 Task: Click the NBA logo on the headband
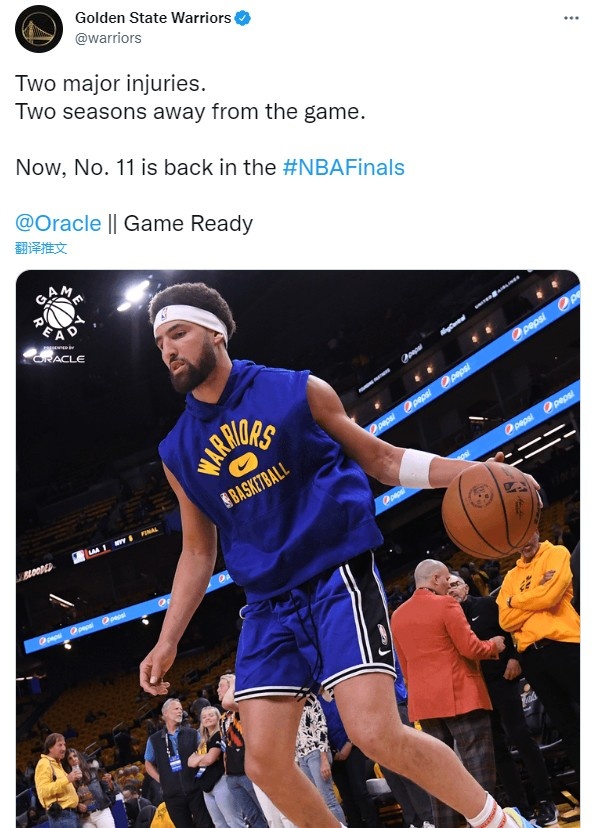164,314
